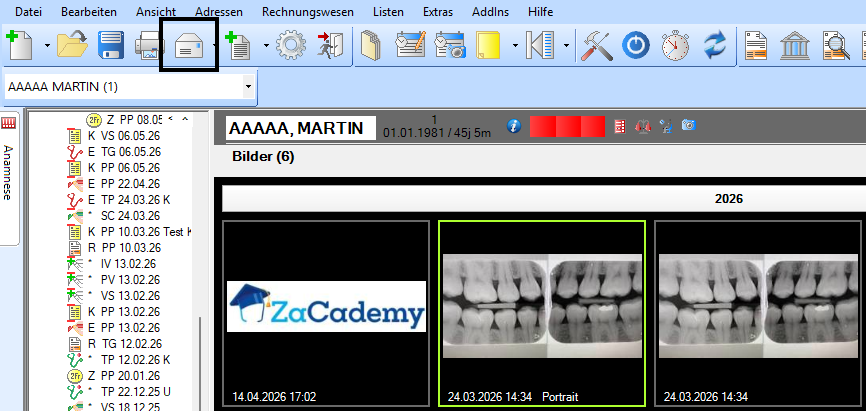Click the blue power button icon

point(636,46)
